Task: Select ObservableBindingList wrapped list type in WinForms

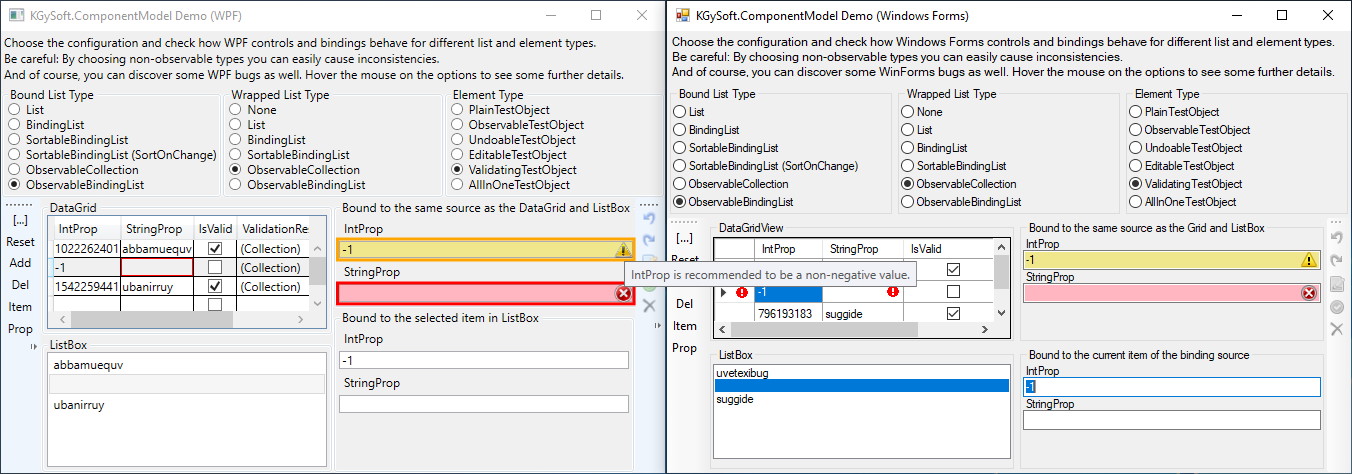Action: (x=961, y=202)
